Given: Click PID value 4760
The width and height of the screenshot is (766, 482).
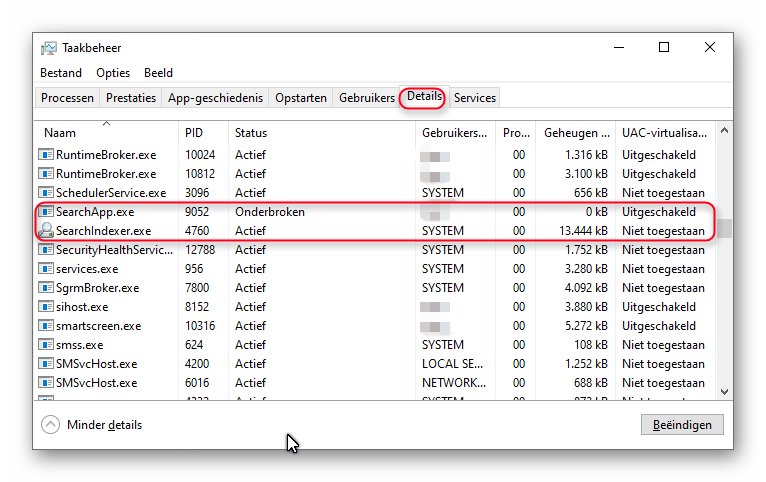Looking at the screenshot, I should click(197, 231).
